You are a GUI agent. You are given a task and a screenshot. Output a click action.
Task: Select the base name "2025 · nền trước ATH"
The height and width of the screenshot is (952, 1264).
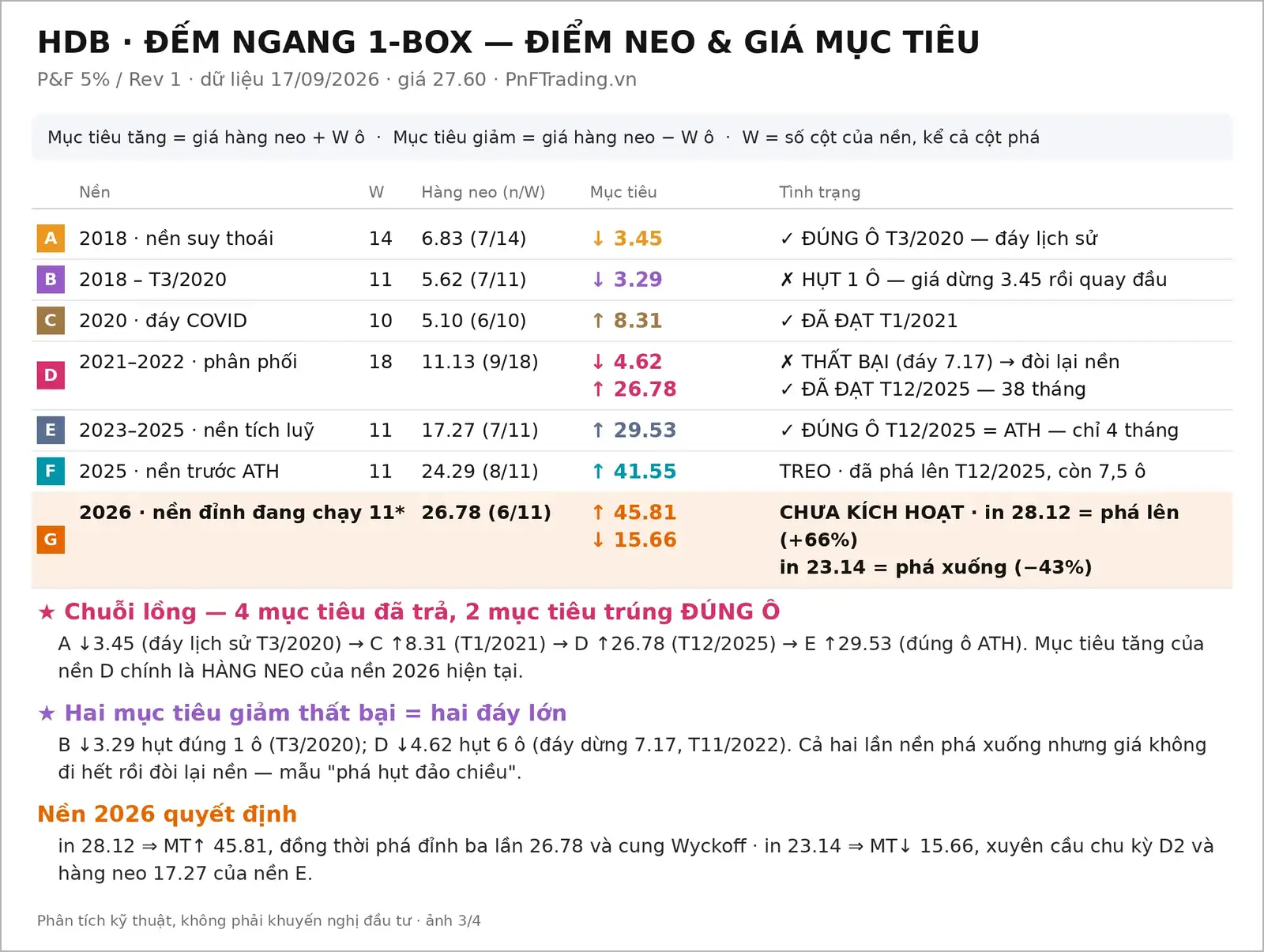pos(179,472)
